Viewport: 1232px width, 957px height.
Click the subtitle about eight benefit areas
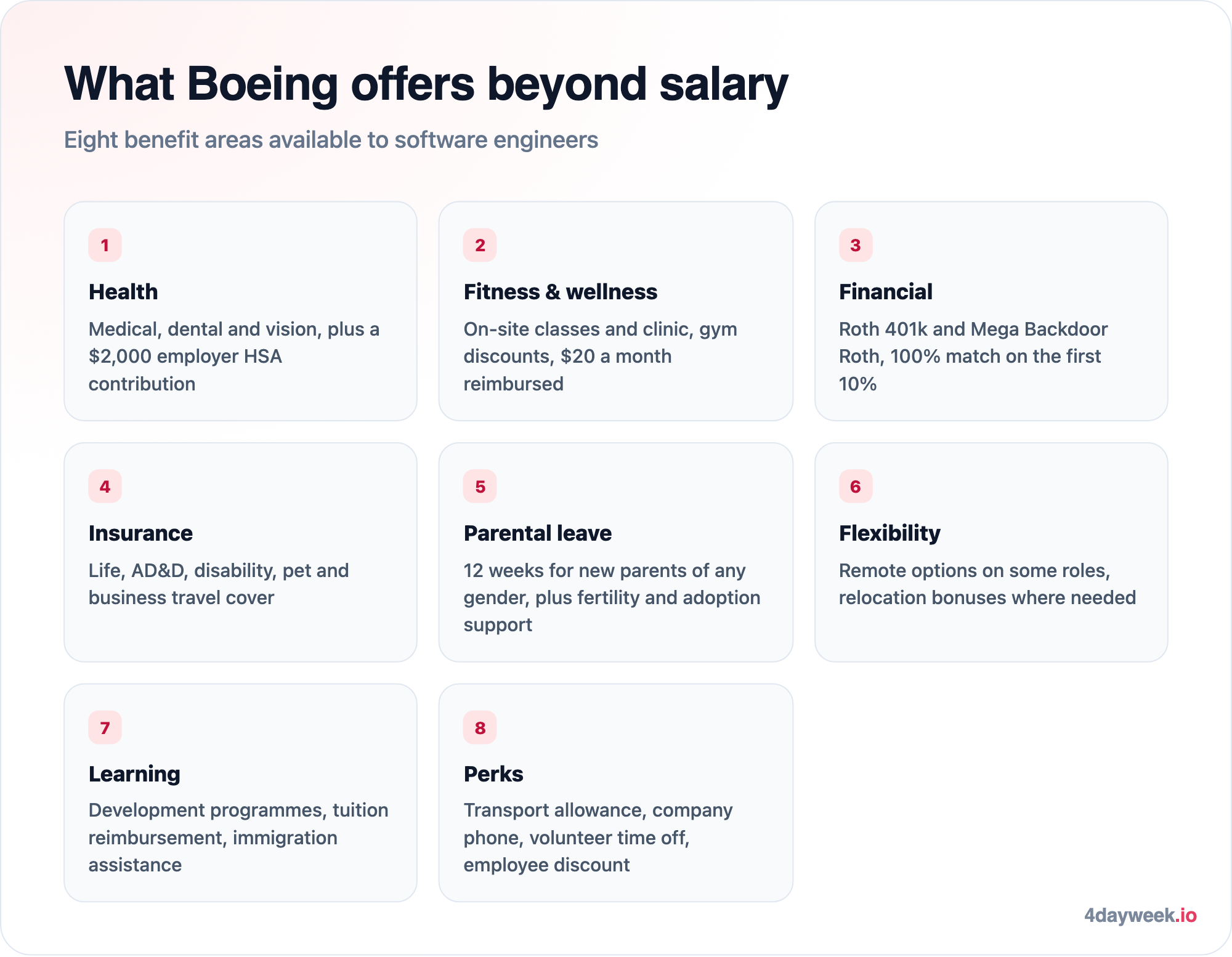[331, 140]
